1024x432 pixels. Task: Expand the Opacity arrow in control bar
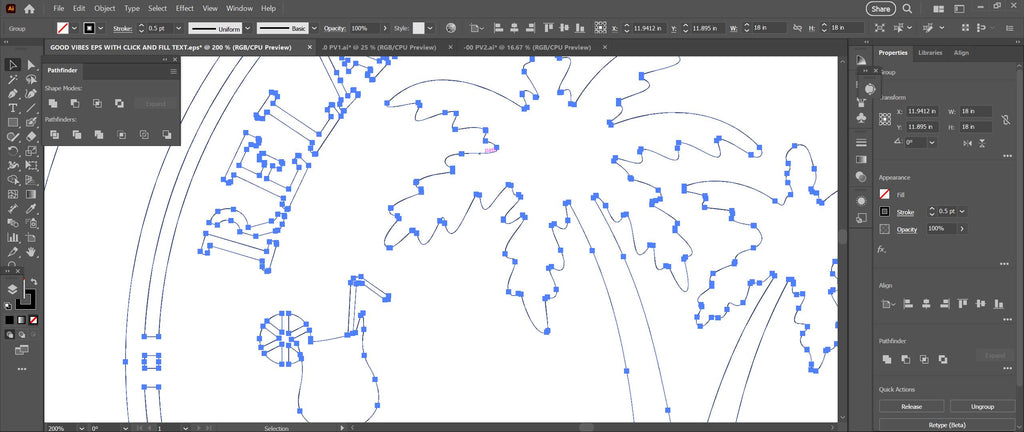pyautogui.click(x=385, y=29)
